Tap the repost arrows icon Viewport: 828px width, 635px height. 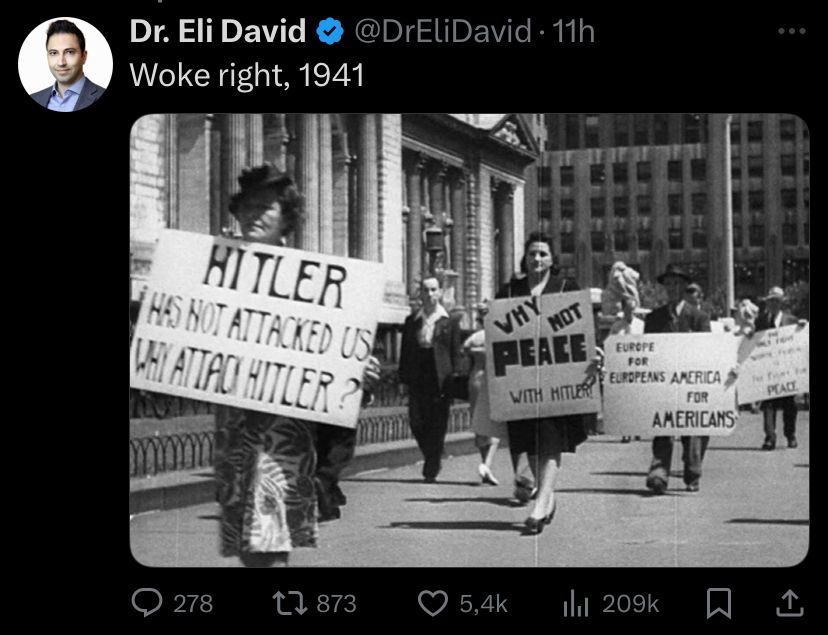tap(289, 603)
